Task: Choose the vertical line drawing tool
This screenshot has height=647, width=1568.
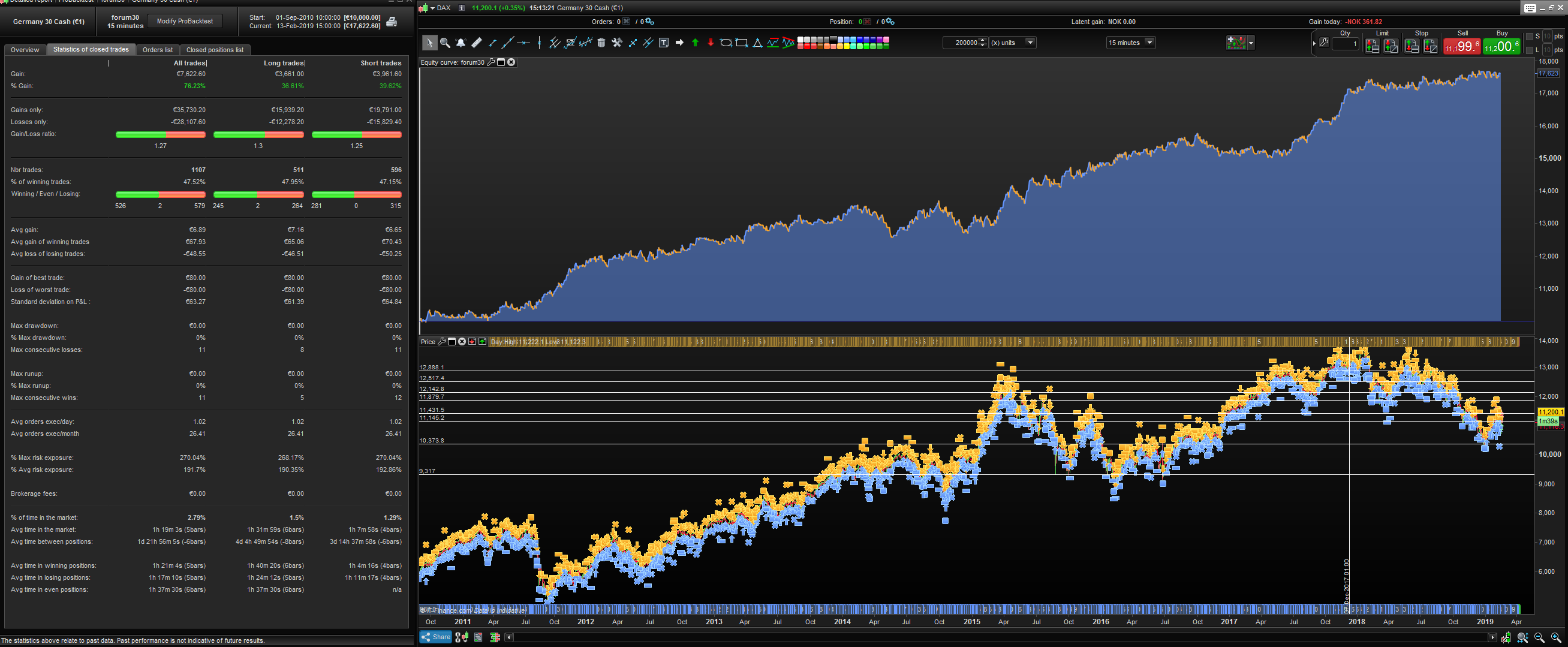Action: (539, 43)
